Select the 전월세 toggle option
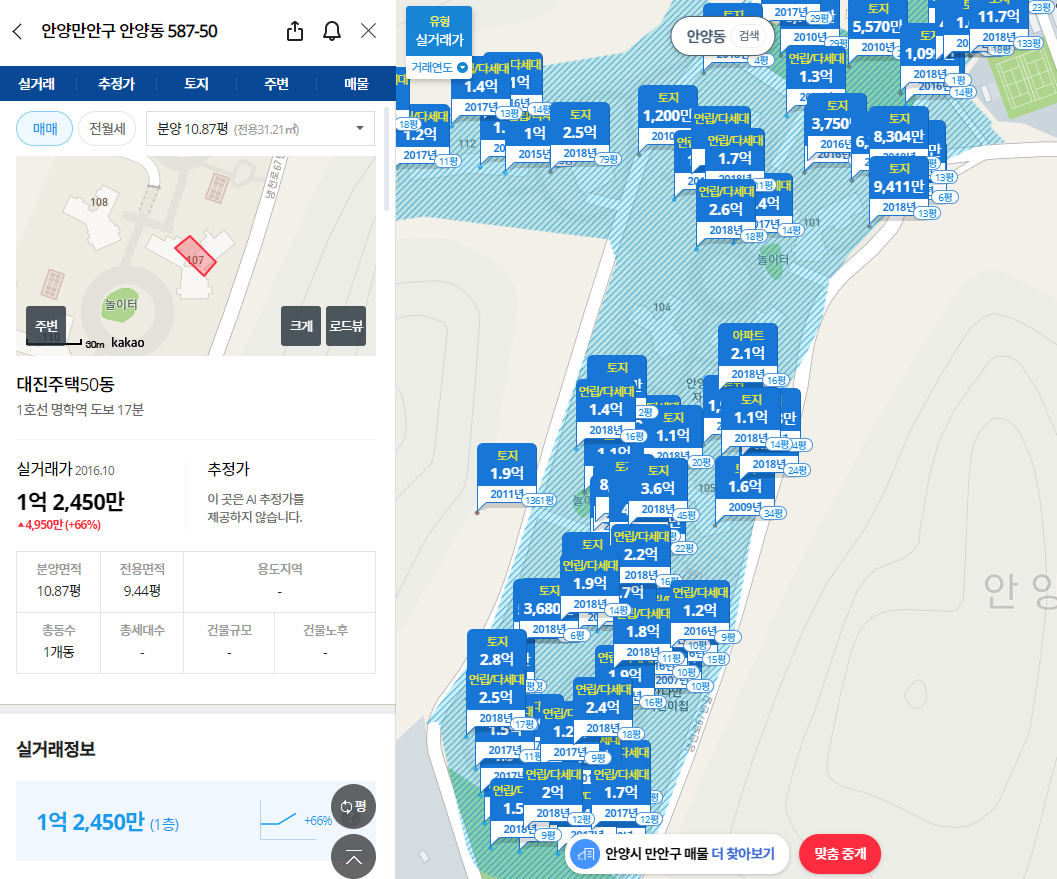 (107, 129)
